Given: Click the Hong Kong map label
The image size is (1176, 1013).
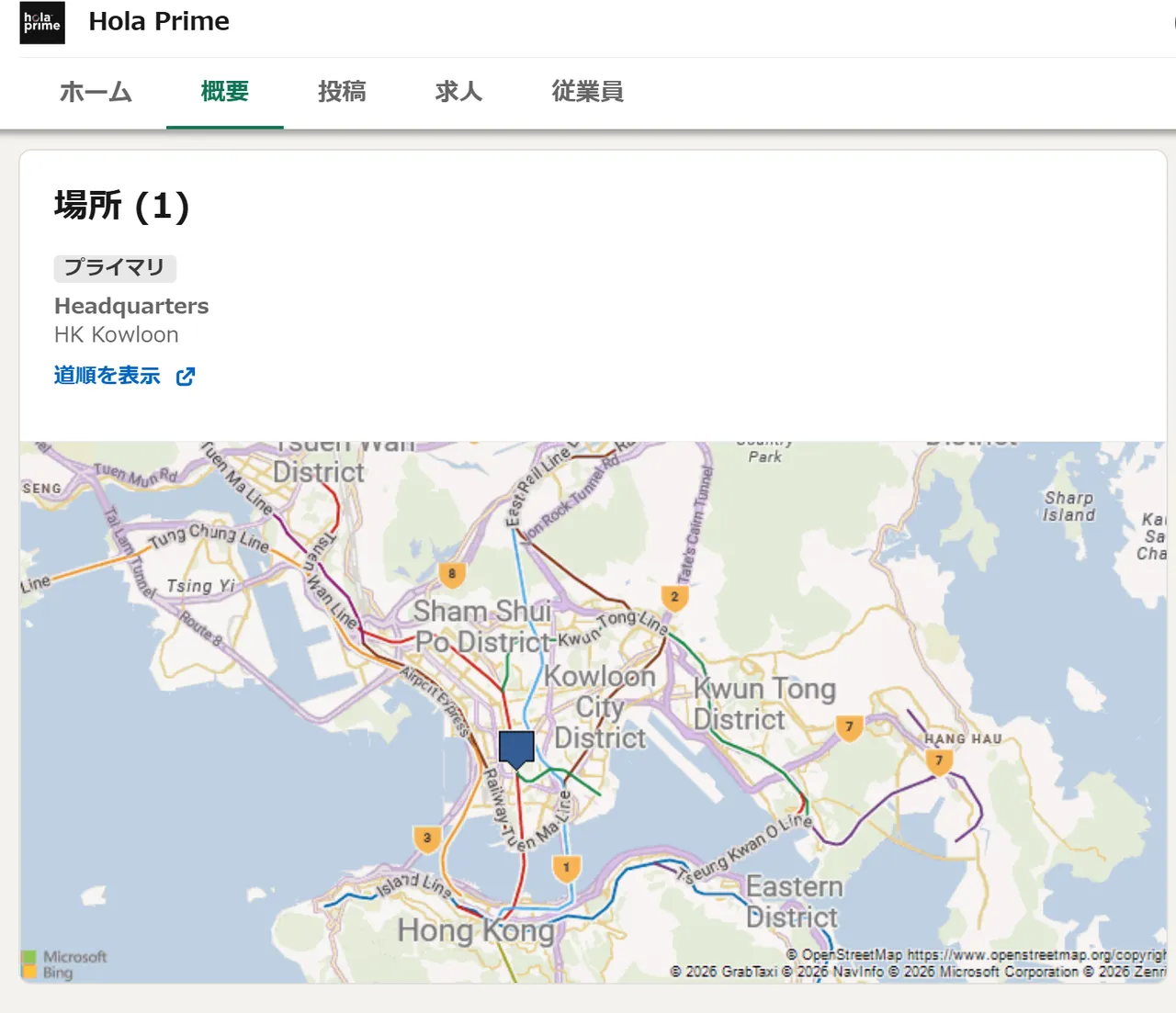Looking at the screenshot, I should tap(477, 930).
